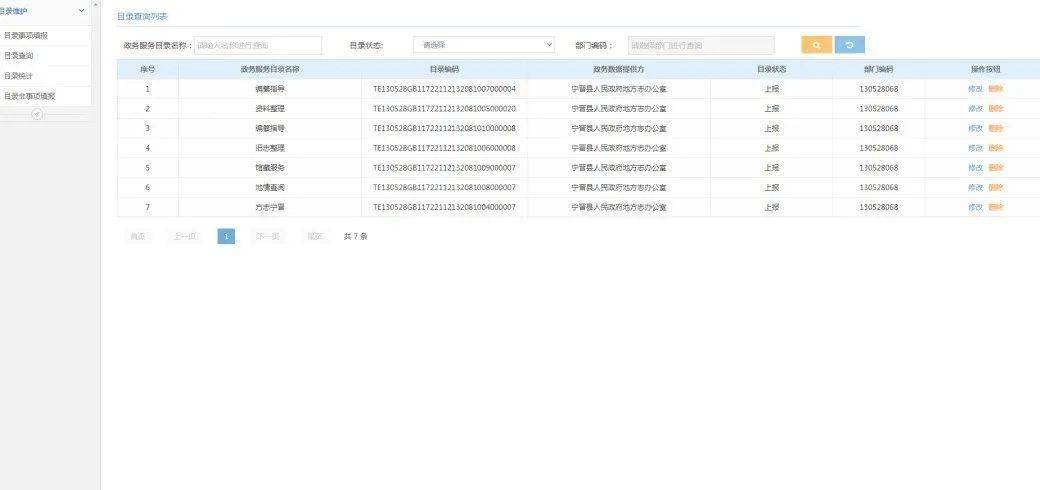Click the 首页 pagination button
The image size is (1040, 490).
(x=137, y=237)
